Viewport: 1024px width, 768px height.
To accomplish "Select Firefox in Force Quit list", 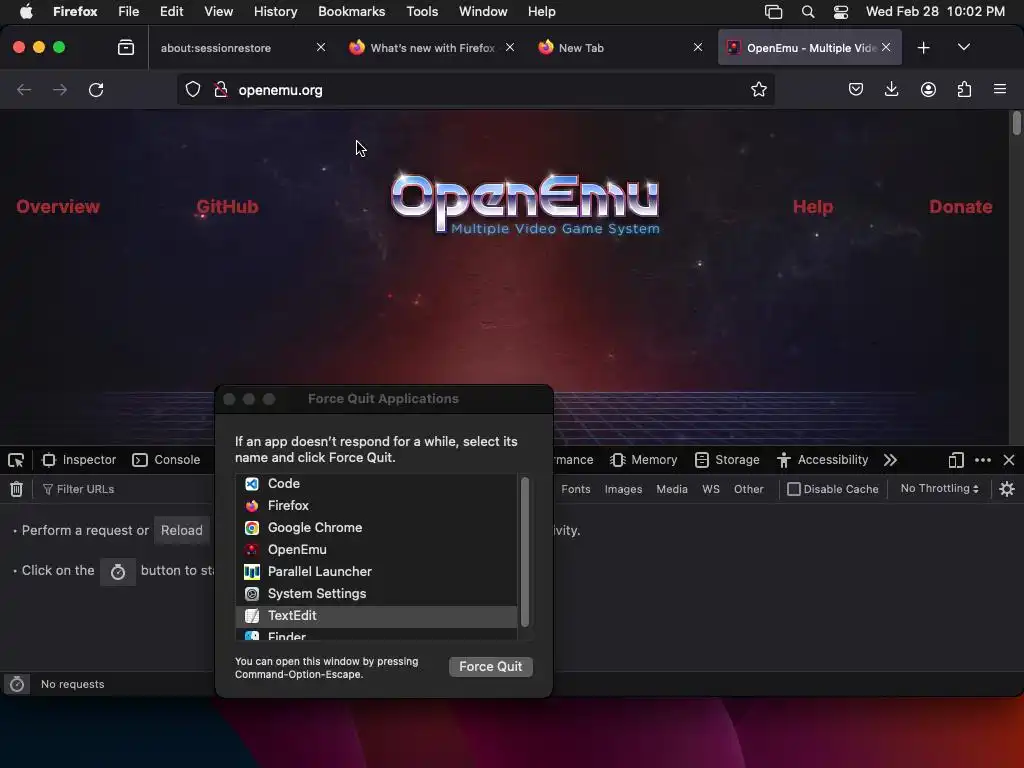I will pyautogui.click(x=376, y=505).
